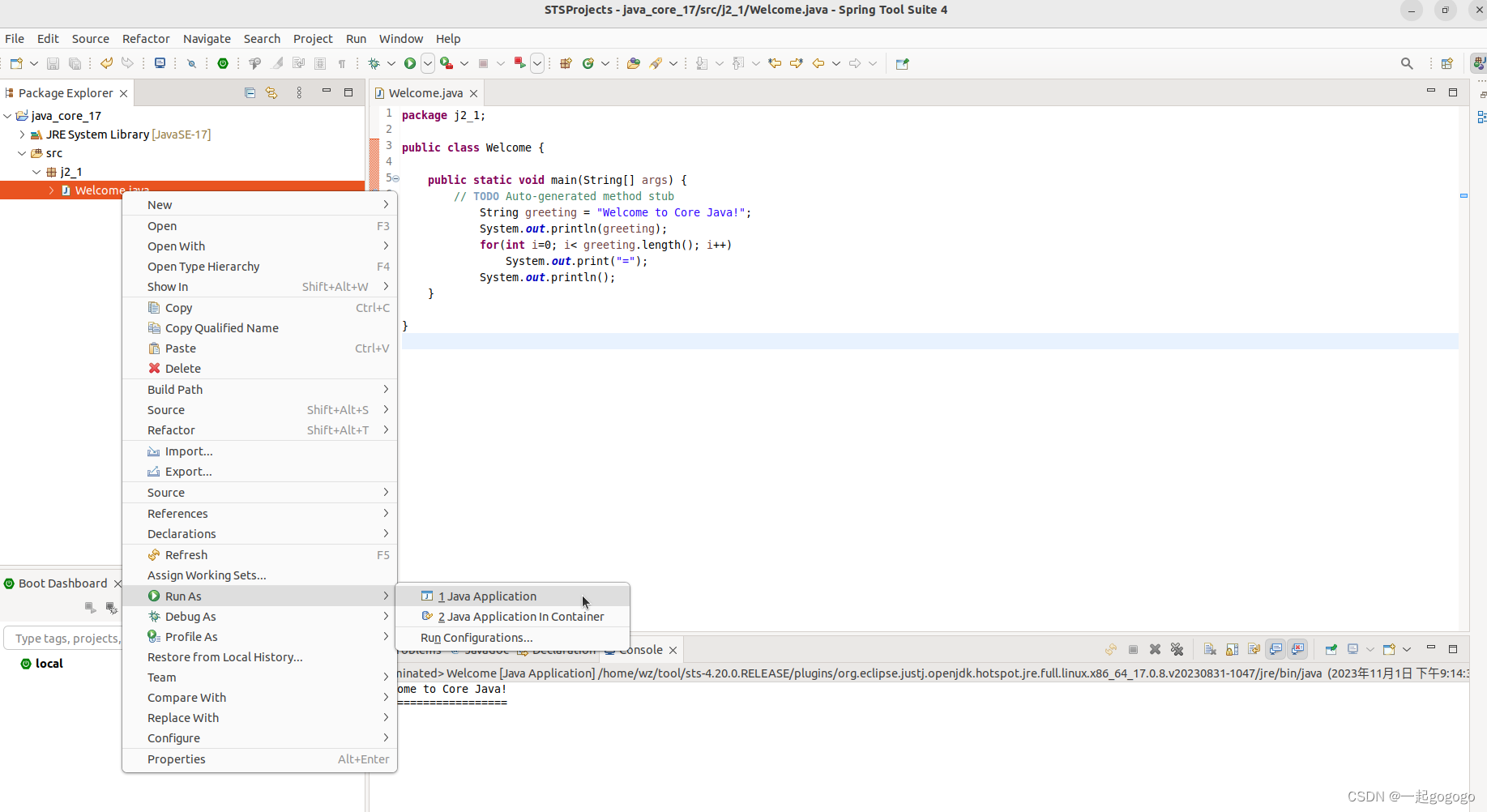The width and height of the screenshot is (1487, 812).
Task: Fold line 5 using the collapse marker
Action: click(x=395, y=177)
